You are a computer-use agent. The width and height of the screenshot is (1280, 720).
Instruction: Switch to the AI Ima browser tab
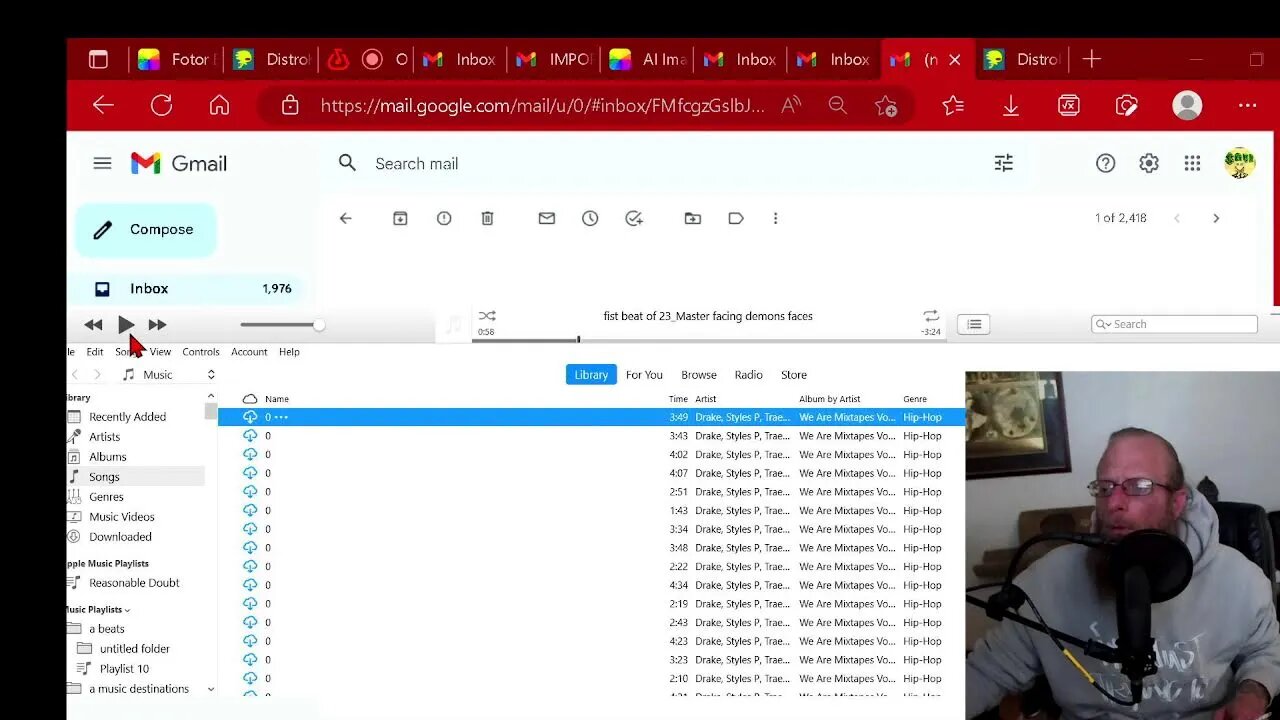click(x=647, y=59)
